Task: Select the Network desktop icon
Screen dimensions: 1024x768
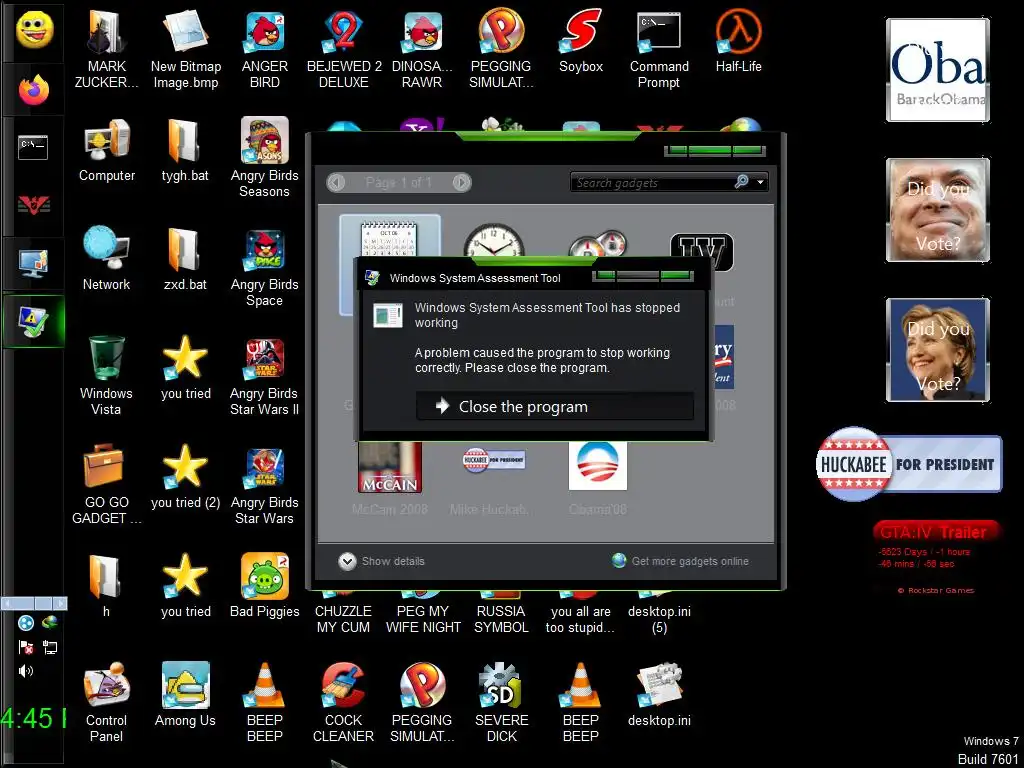Action: (106, 260)
